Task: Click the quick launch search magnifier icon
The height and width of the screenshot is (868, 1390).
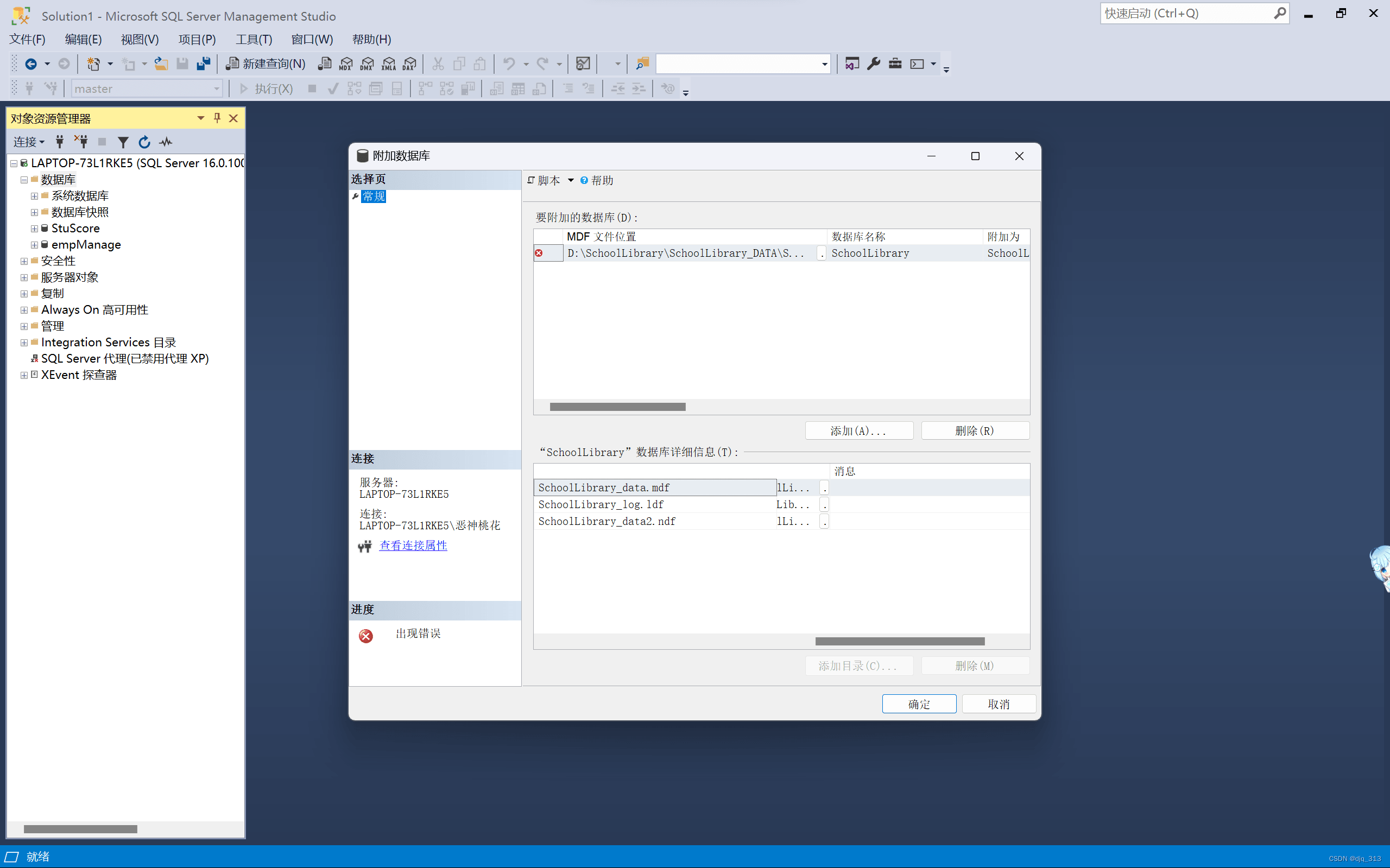Action: coord(1280,13)
